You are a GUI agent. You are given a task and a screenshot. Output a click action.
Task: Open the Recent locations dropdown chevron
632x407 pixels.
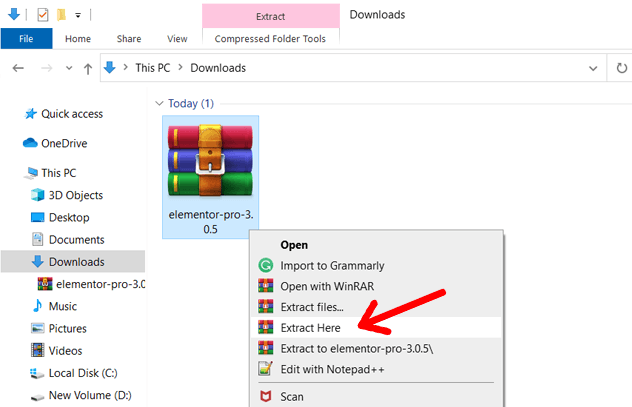click(x=69, y=68)
